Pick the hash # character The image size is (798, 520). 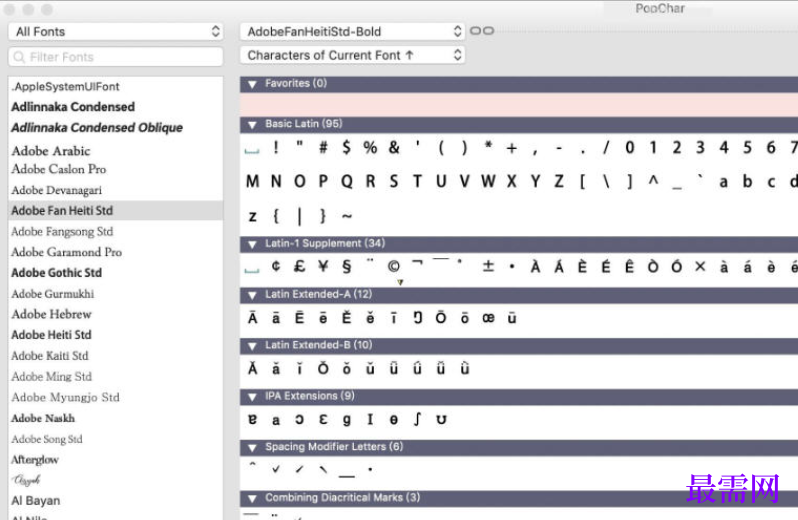[323, 148]
